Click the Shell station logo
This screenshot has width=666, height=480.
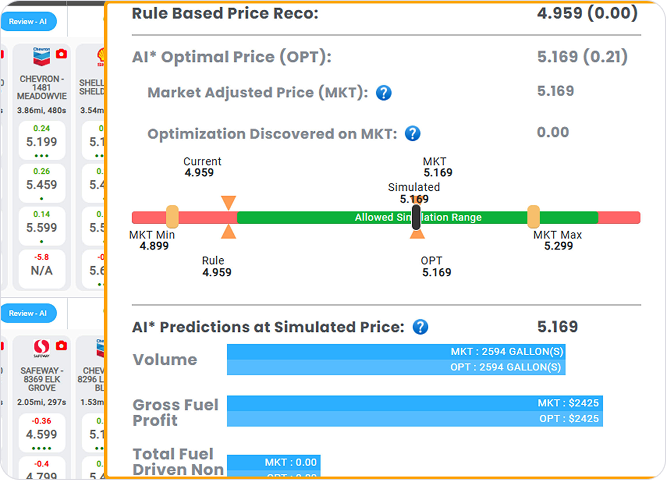coord(101,53)
